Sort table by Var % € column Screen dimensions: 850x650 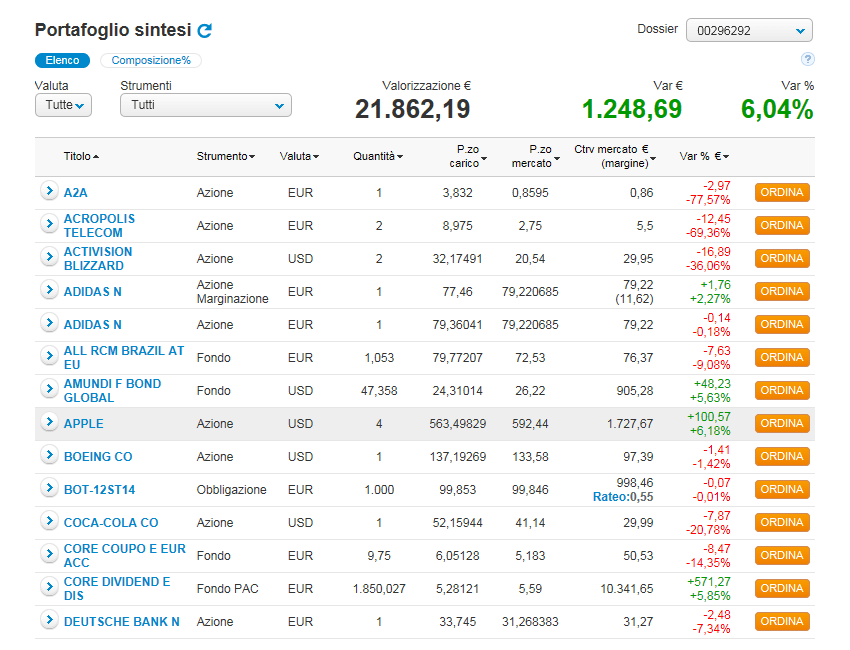point(704,156)
